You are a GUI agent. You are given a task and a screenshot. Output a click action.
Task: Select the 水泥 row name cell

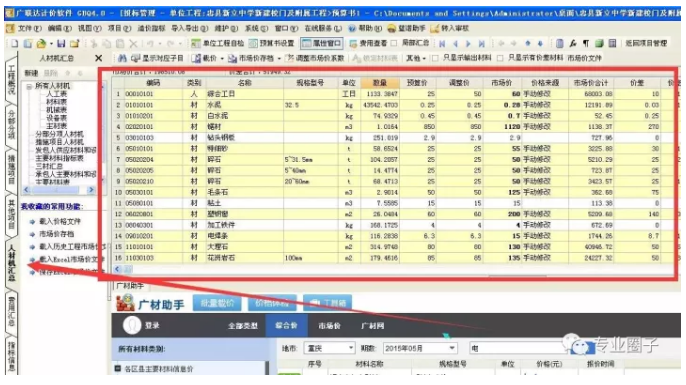(245, 105)
